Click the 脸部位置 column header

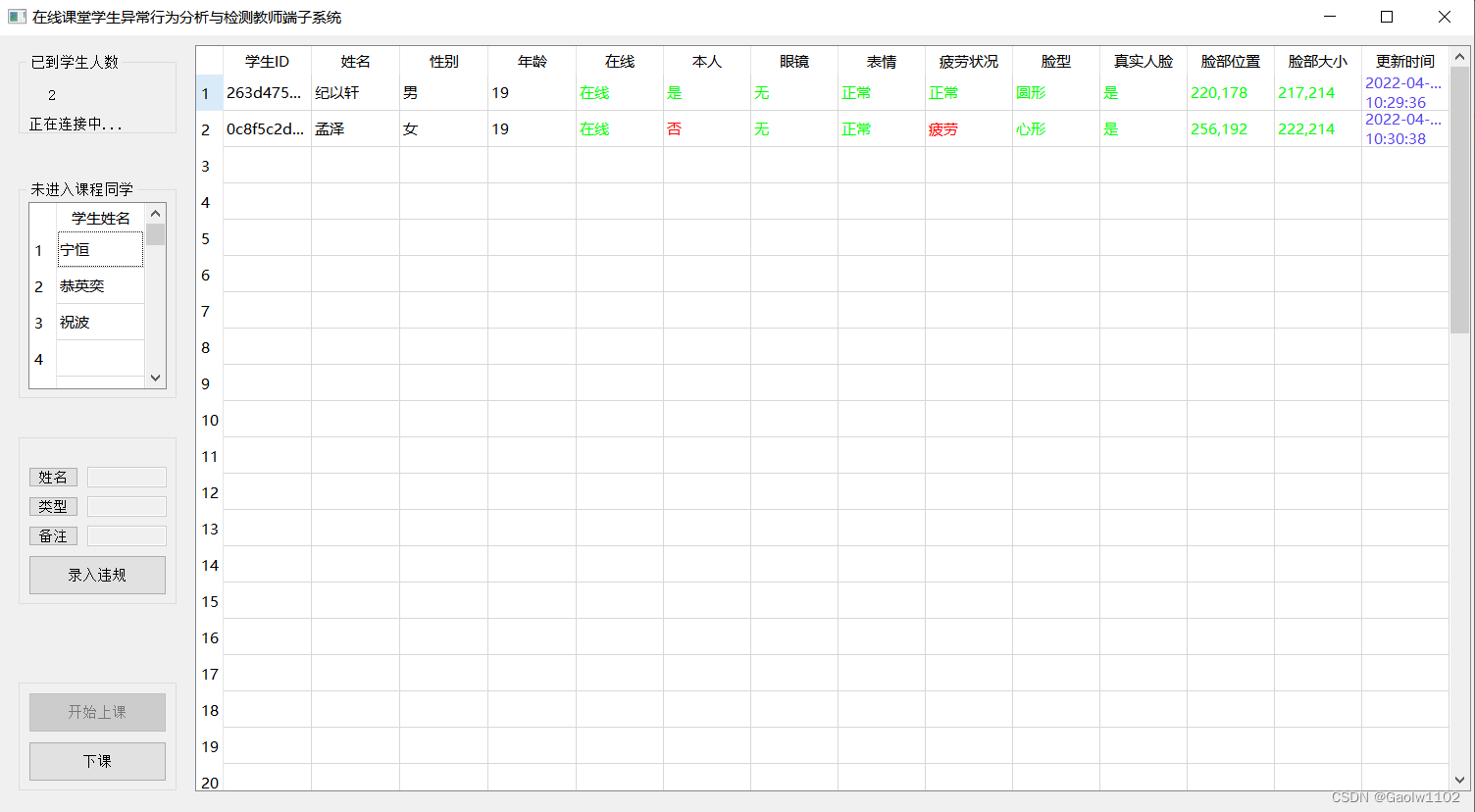(x=1231, y=61)
